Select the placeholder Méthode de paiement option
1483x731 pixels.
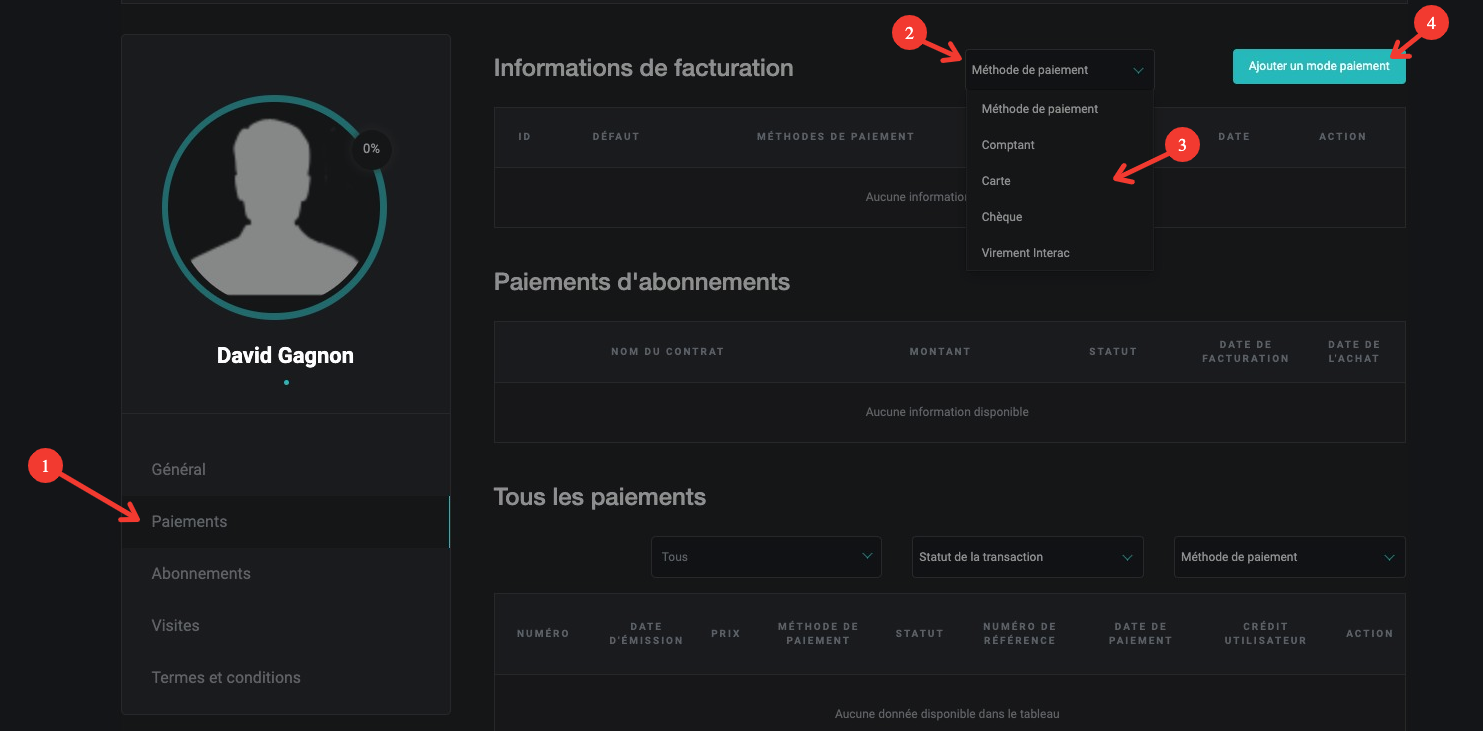click(1040, 109)
